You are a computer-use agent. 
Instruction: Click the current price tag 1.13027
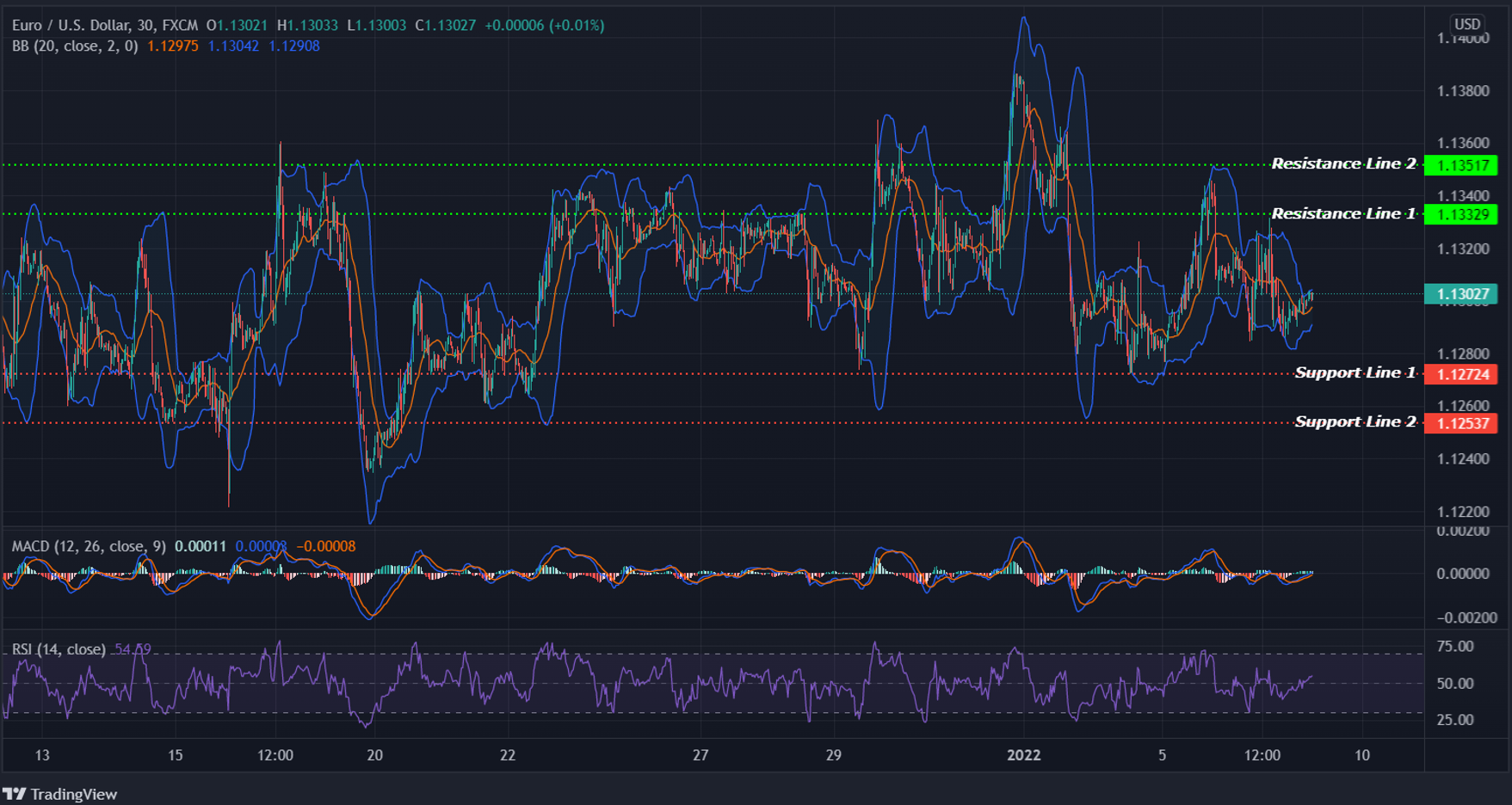(x=1462, y=294)
